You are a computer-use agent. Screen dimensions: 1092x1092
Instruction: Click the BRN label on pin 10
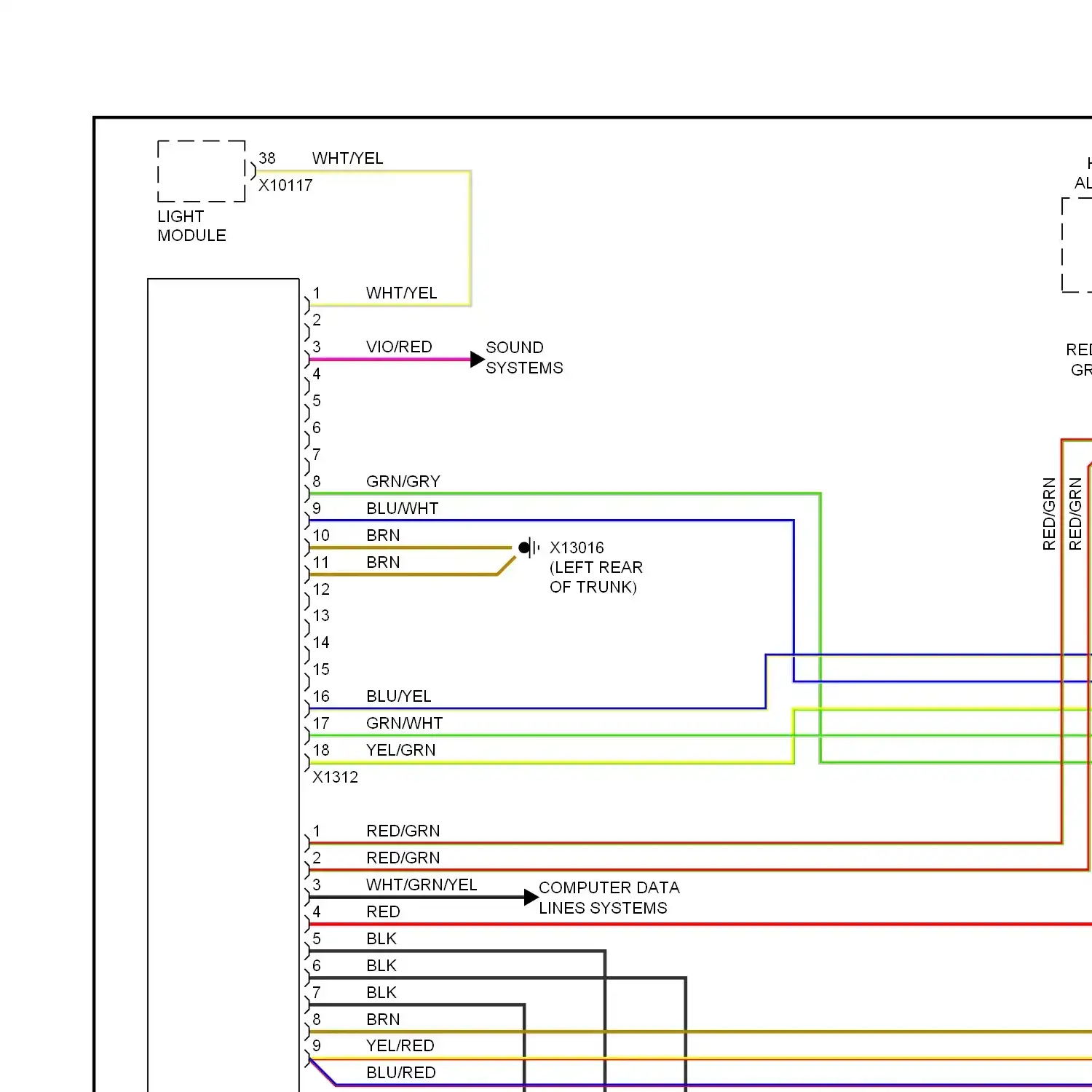tap(384, 535)
